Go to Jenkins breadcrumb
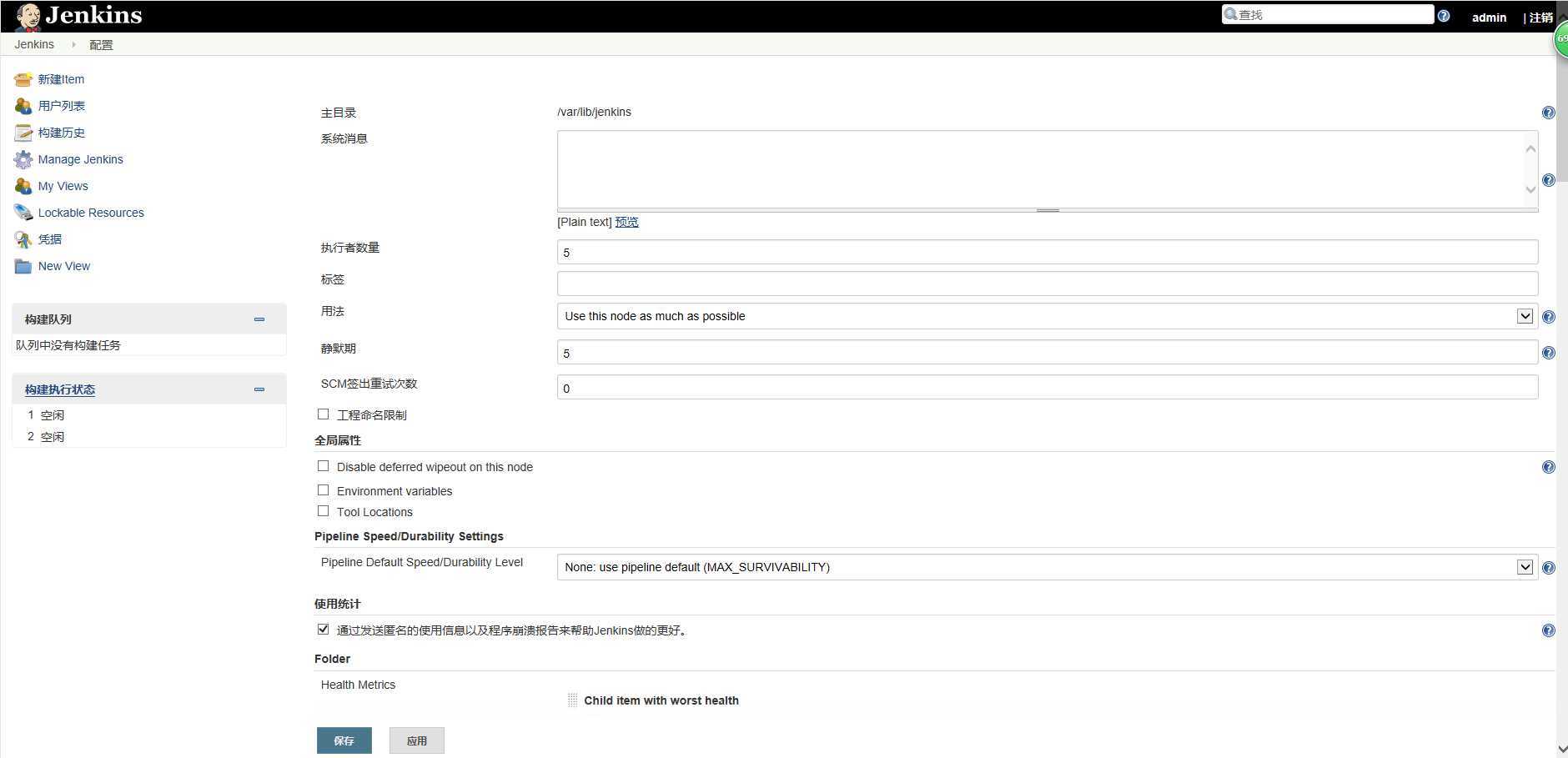Viewport: 1568px width, 758px height. [34, 44]
